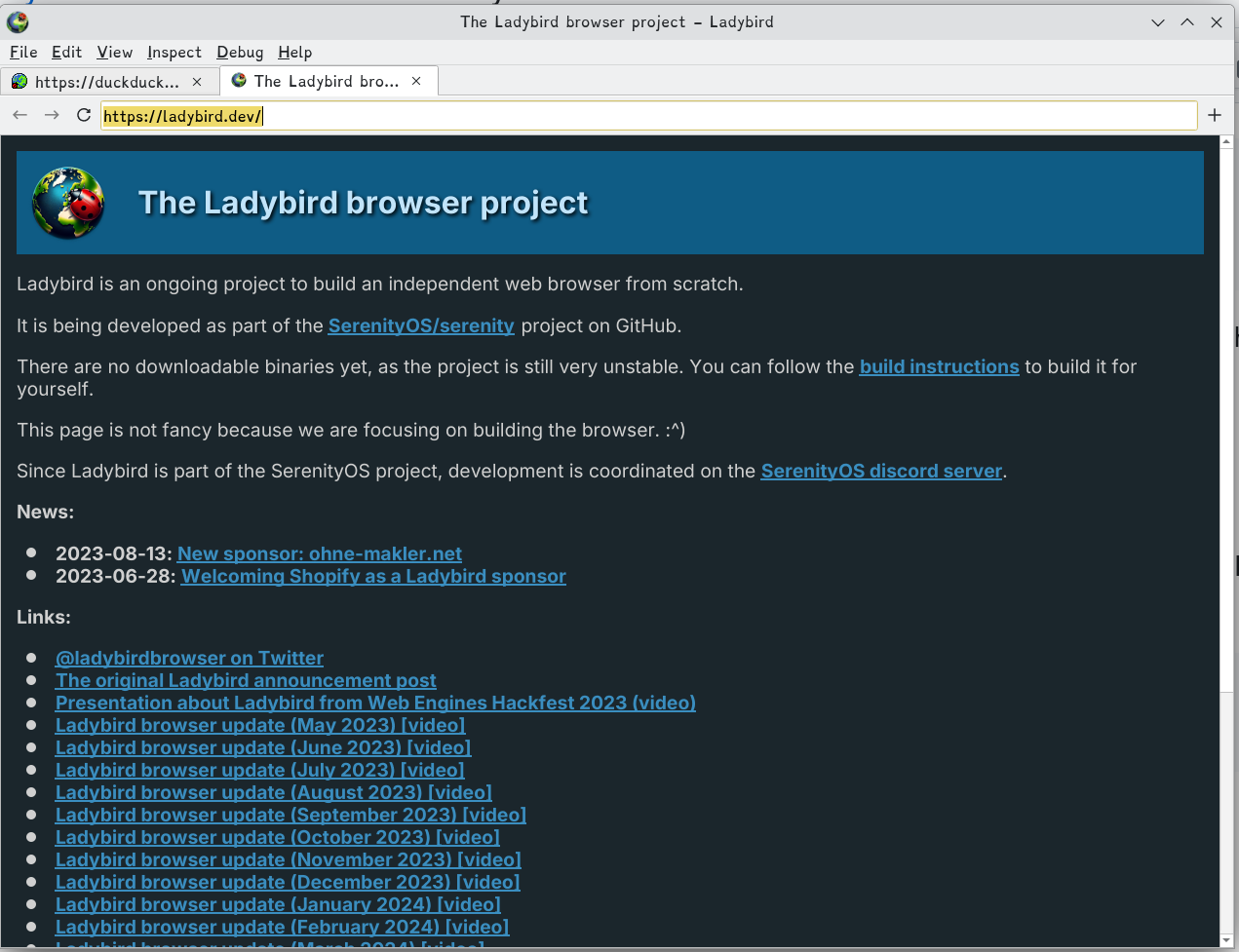
Task: Click the Ladybird app icon in title bar
Action: (x=18, y=21)
